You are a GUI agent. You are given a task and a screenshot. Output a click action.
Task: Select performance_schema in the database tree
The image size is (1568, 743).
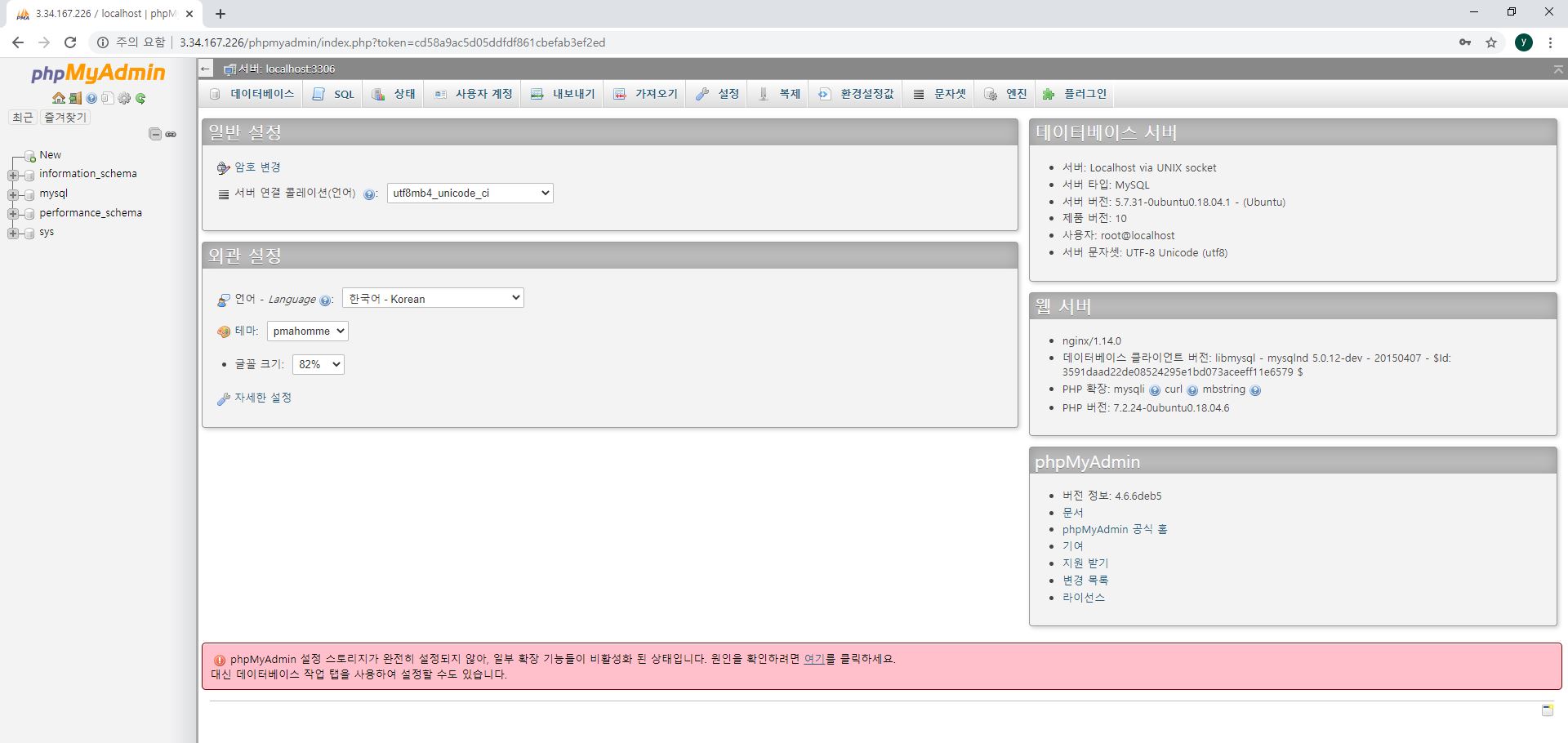click(91, 212)
